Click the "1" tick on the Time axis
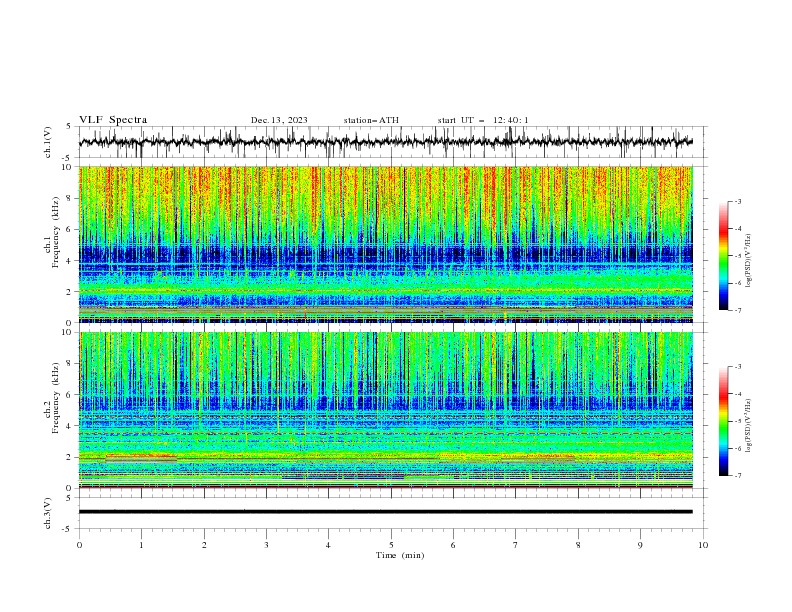The height and width of the screenshot is (612, 792). [141, 545]
